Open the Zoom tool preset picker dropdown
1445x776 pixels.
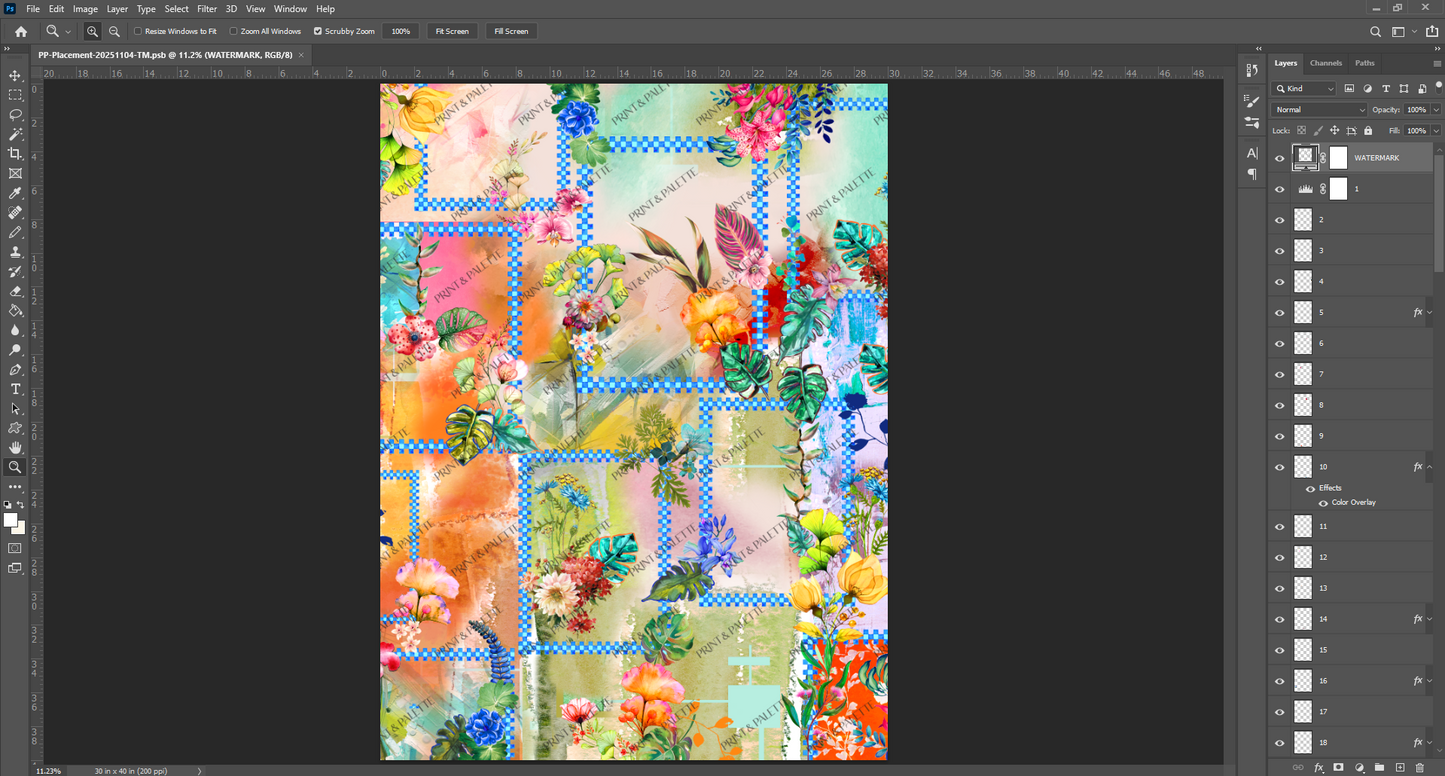[68, 32]
